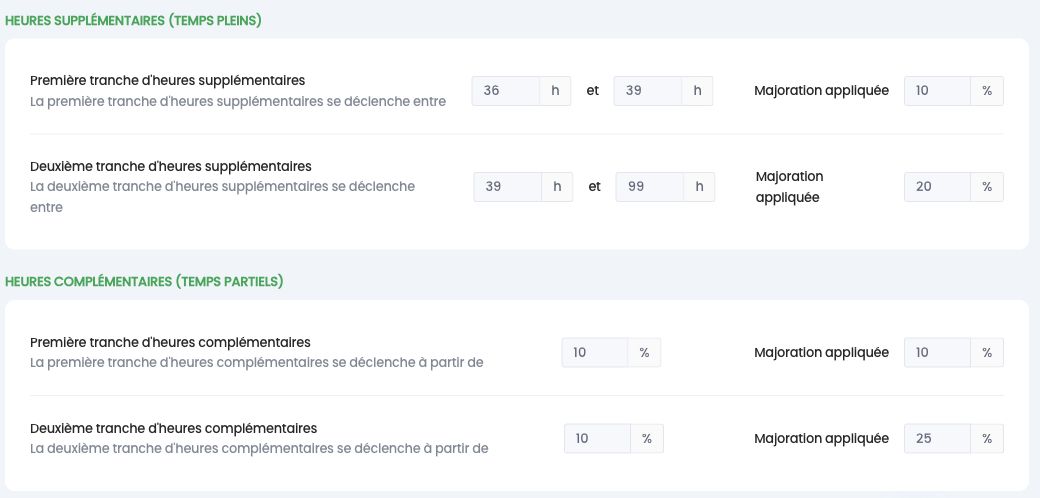1040x498 pixels.
Task: Select the surcharge field for first complementary hours bracket
Action: [x=937, y=353]
